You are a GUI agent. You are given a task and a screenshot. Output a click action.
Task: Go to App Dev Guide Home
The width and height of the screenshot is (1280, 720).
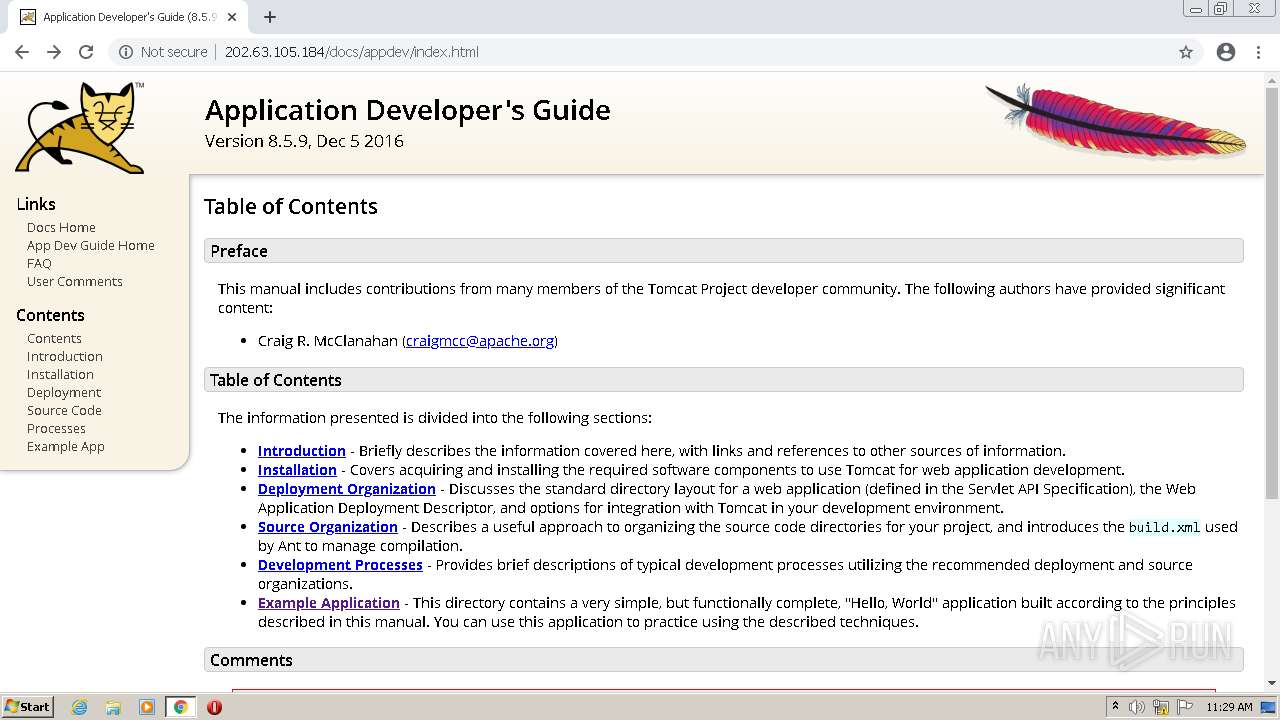(91, 245)
